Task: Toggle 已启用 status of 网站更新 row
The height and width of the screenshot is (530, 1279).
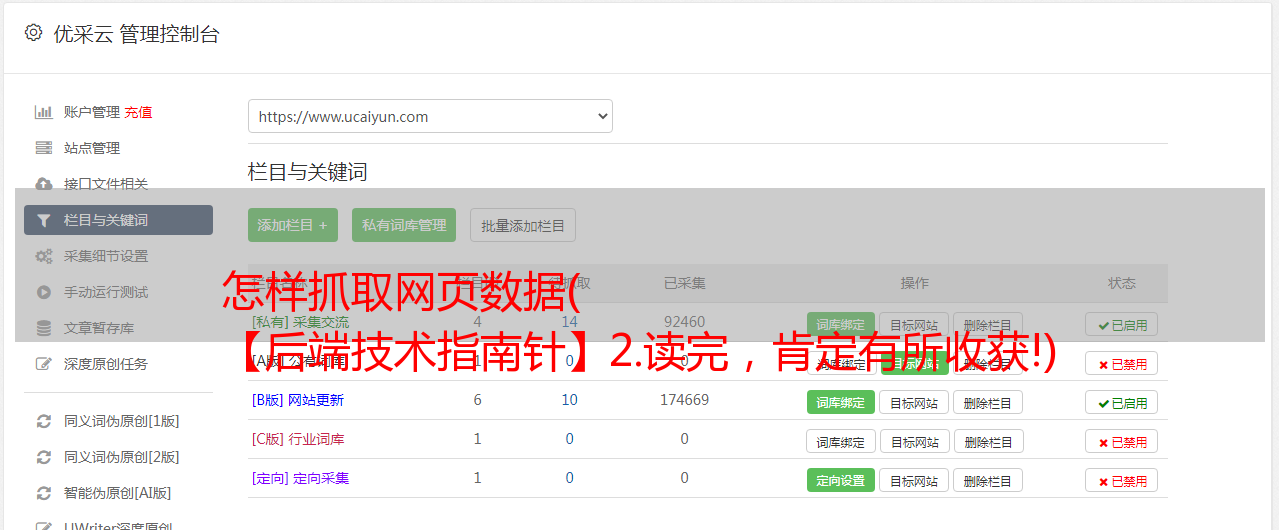Action: point(1122,402)
